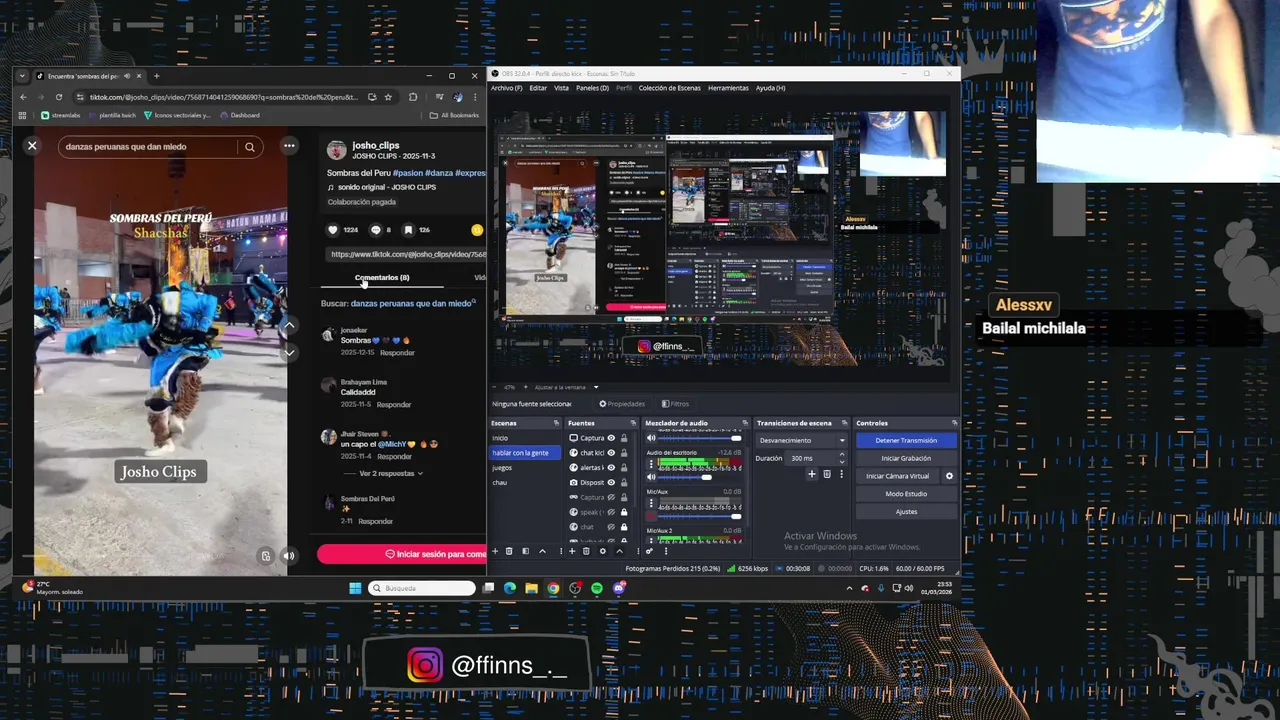This screenshot has width=1280, height=720.
Task: Select the juegos scene
Action: click(x=502, y=467)
